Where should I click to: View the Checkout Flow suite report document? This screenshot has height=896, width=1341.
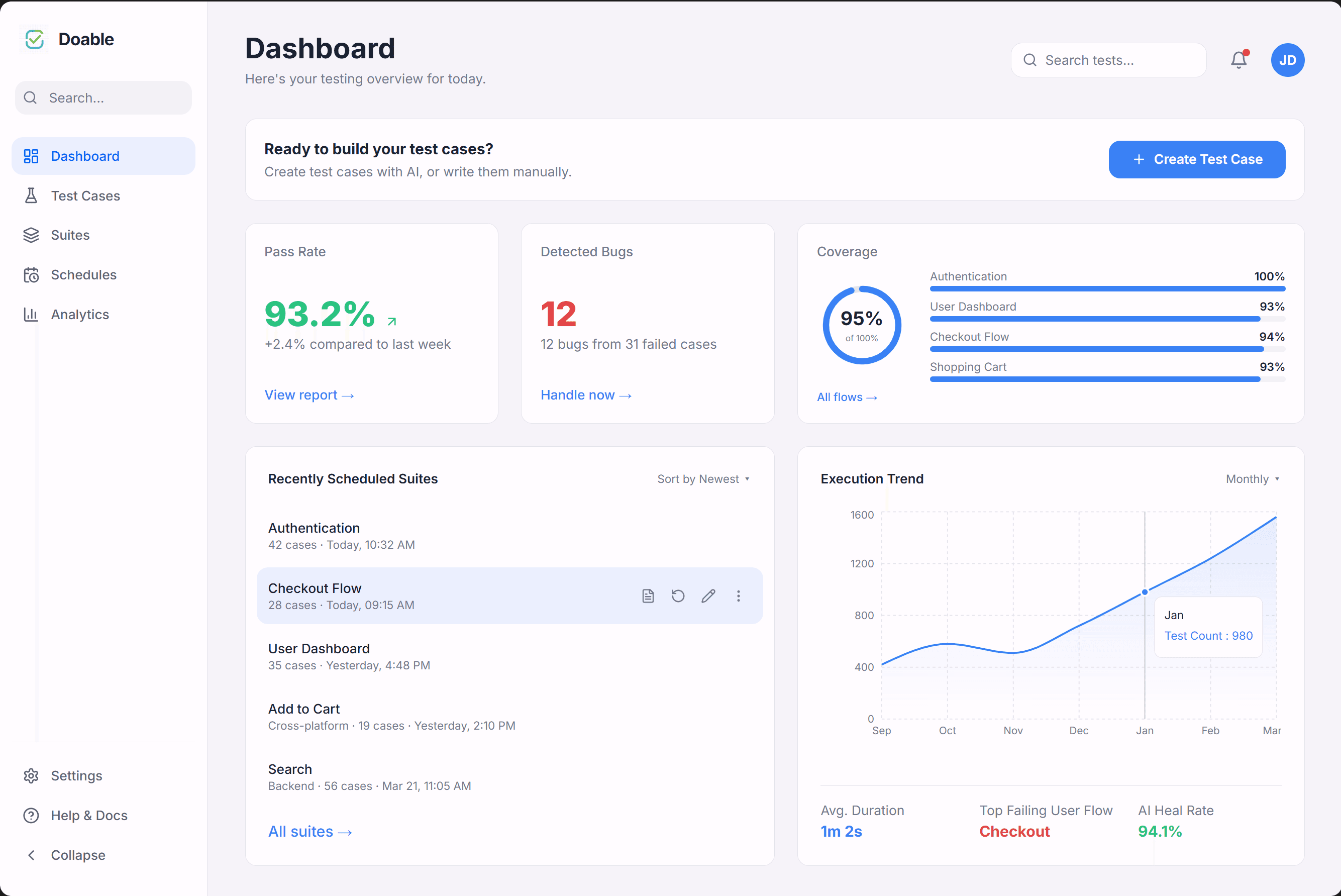(647, 596)
